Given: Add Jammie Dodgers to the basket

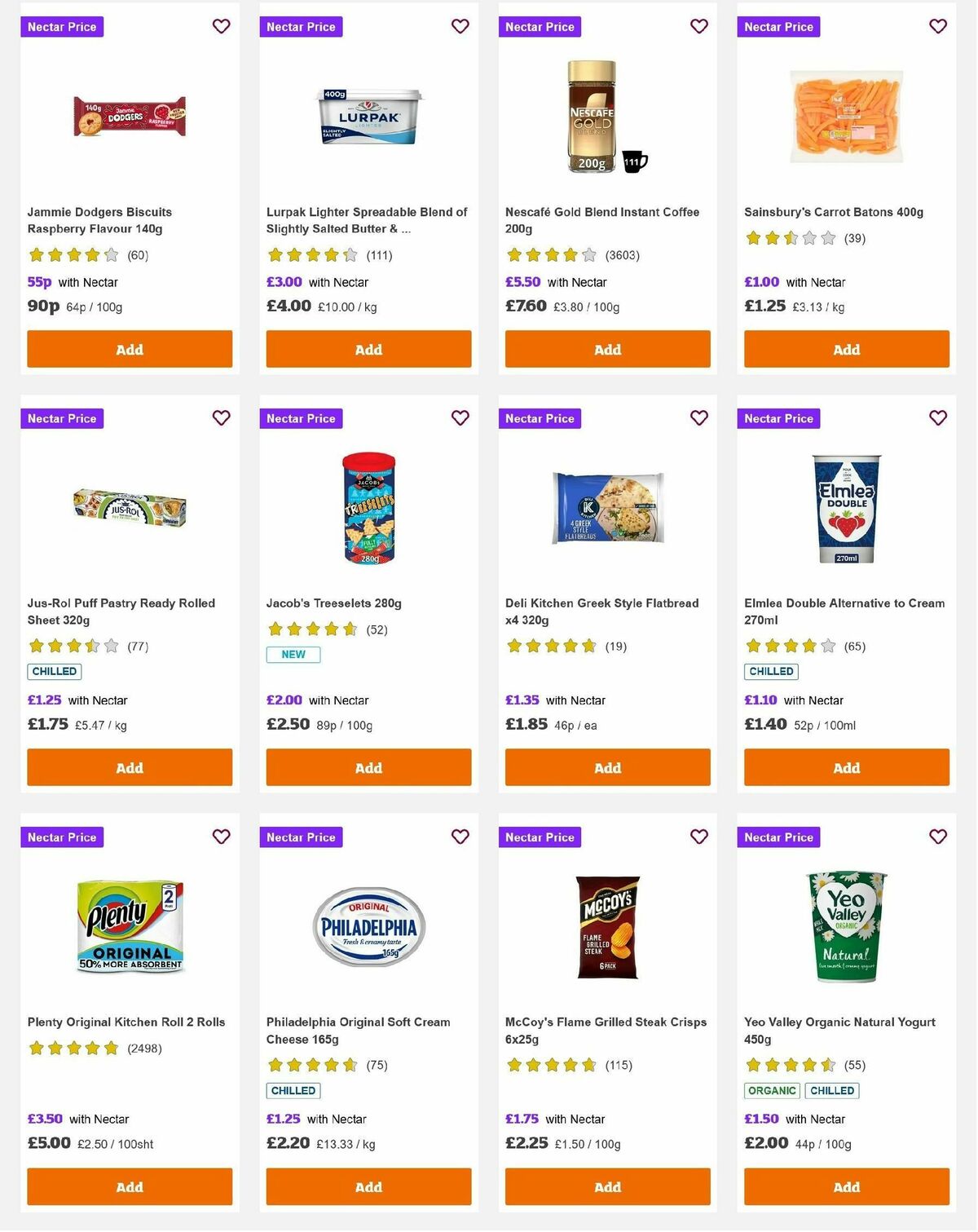Looking at the screenshot, I should pos(129,349).
